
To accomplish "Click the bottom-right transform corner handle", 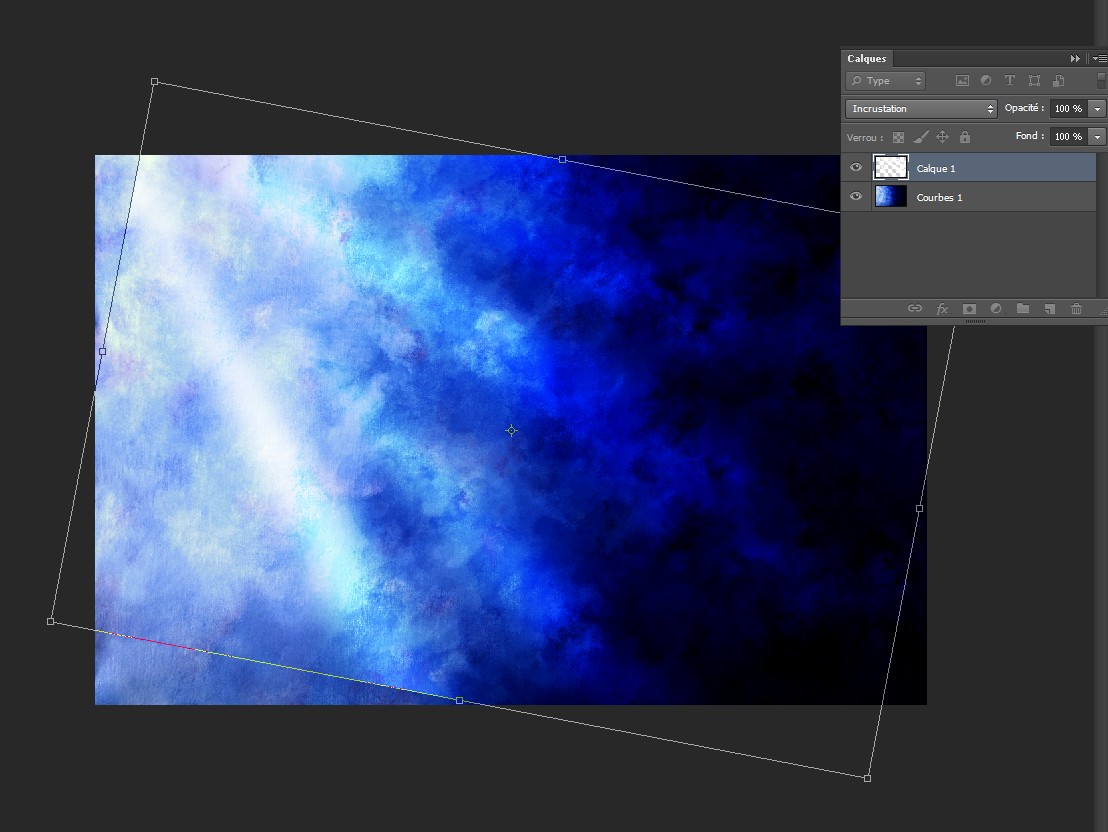I will tap(867, 778).
